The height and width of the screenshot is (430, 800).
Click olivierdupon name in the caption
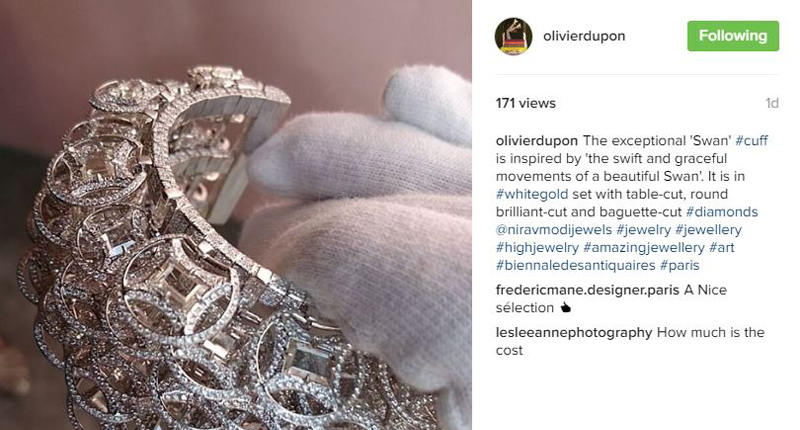[537, 140]
